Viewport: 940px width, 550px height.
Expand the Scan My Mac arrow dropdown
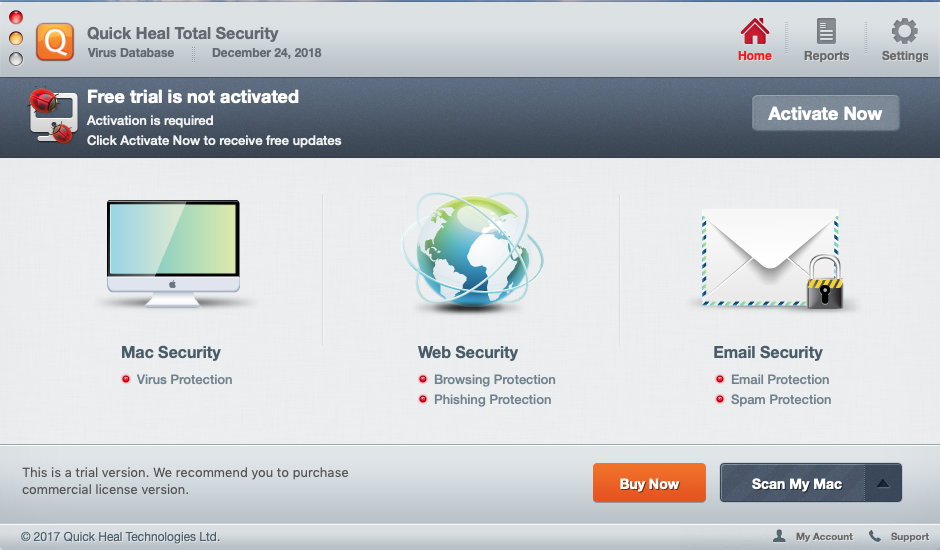coord(883,483)
